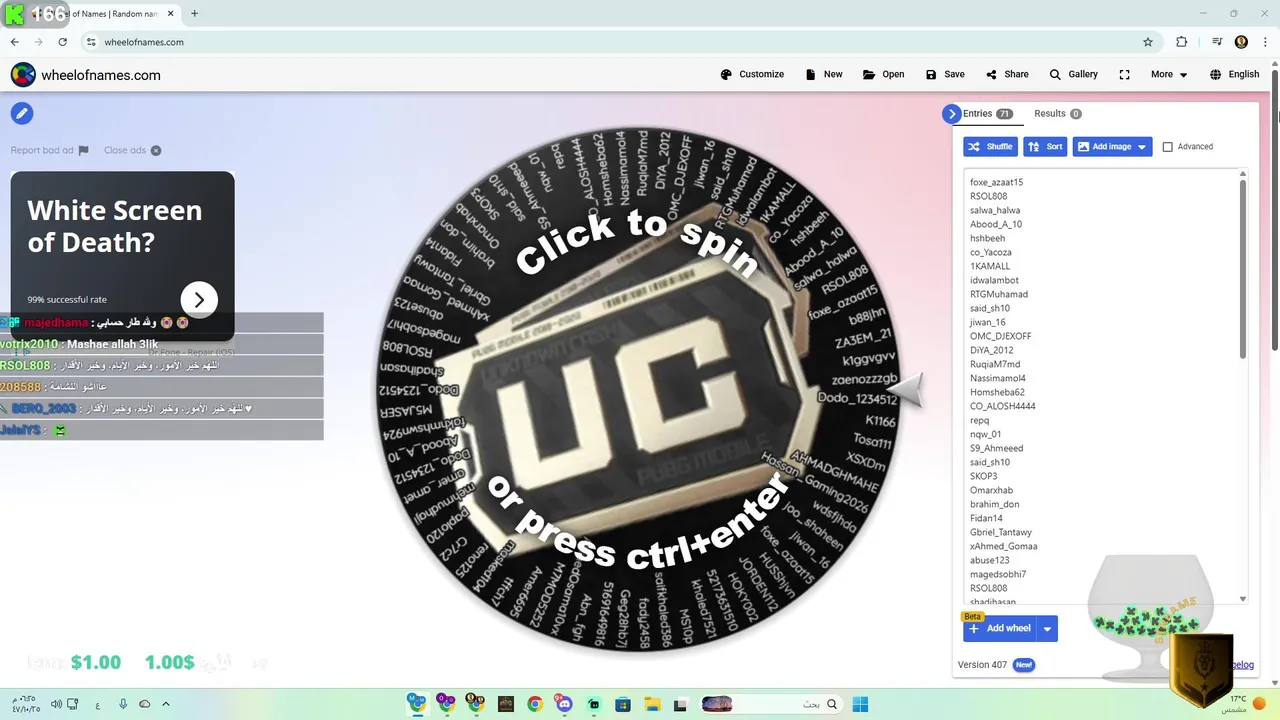Click entry salwa_halwa in list

point(995,210)
